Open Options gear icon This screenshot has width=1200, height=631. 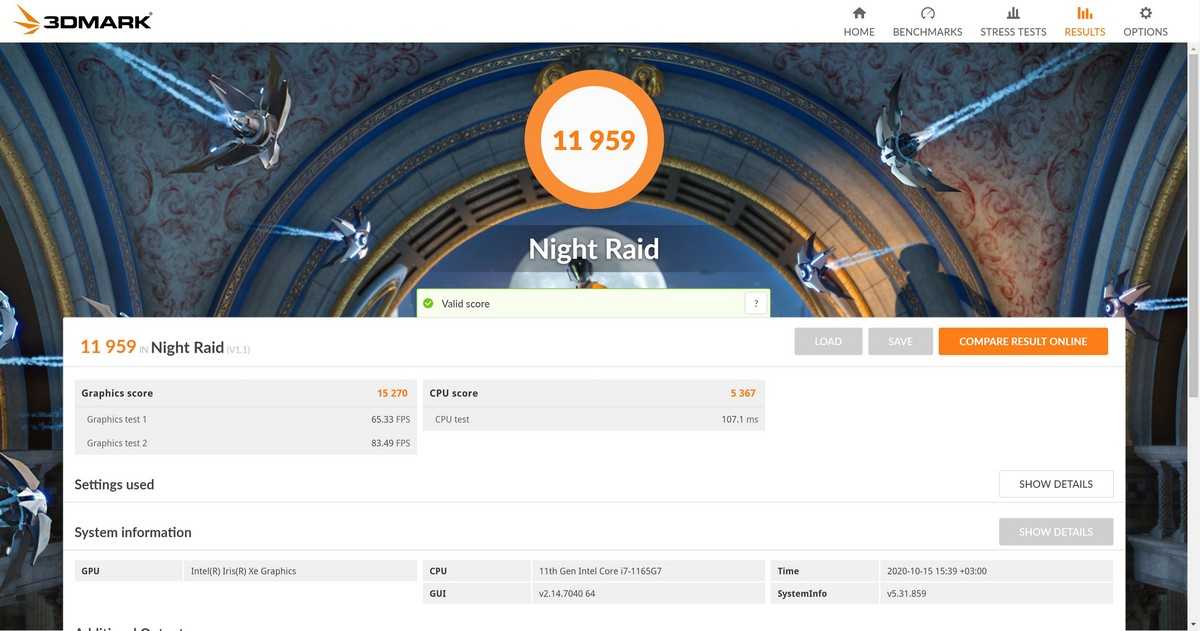click(x=1145, y=14)
